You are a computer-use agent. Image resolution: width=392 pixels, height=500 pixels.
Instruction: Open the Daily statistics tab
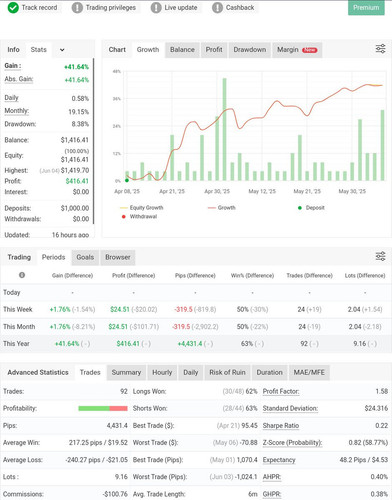pyautogui.click(x=191, y=372)
